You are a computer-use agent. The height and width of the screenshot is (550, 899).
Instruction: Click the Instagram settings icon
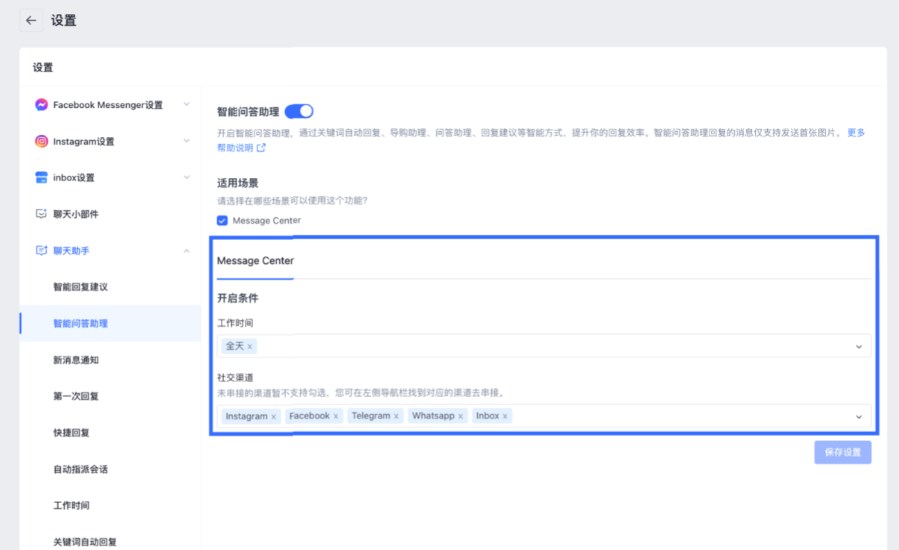41,142
